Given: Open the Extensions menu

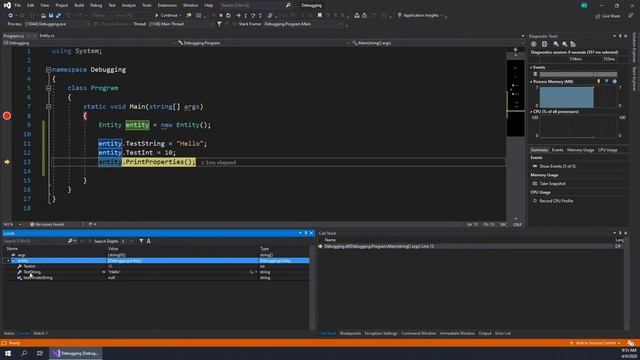Looking at the screenshot, I should tap(167, 5).
